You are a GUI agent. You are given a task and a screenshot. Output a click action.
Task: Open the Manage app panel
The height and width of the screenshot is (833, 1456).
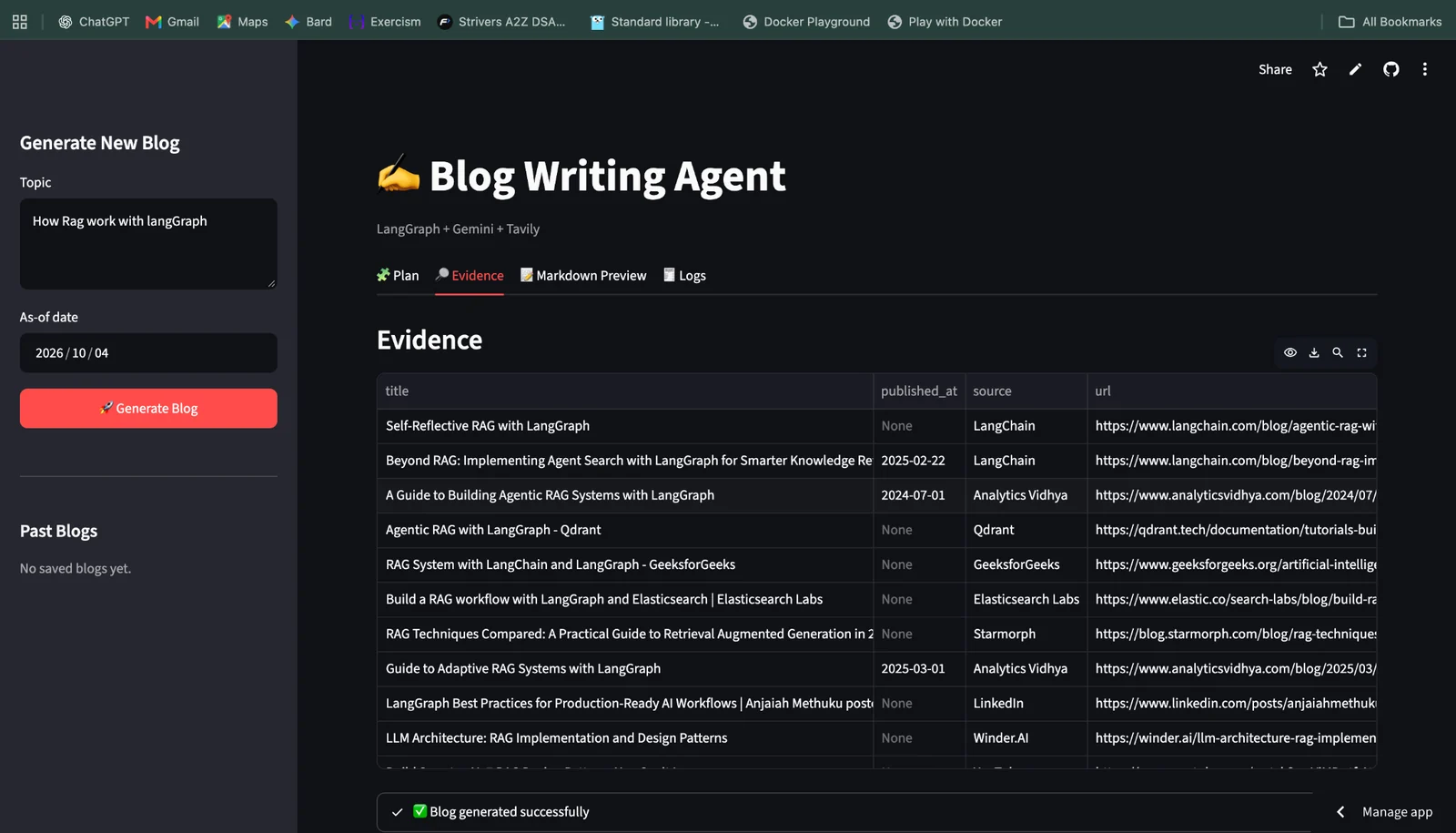[1397, 812]
